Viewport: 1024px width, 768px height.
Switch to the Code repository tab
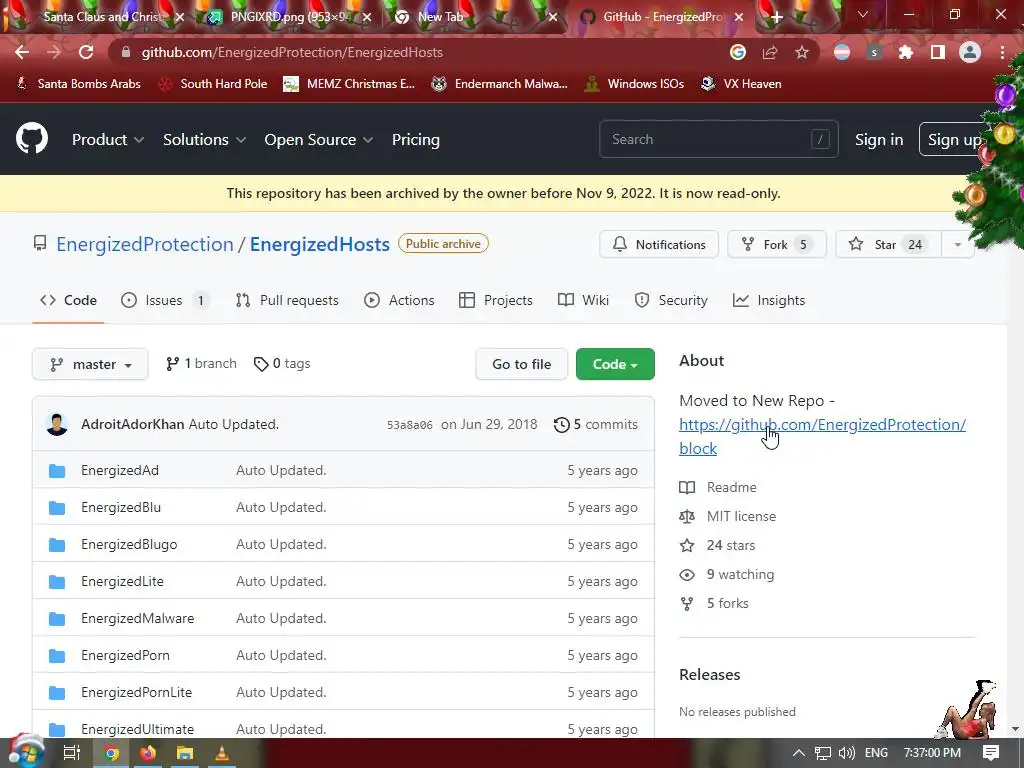pos(69,300)
